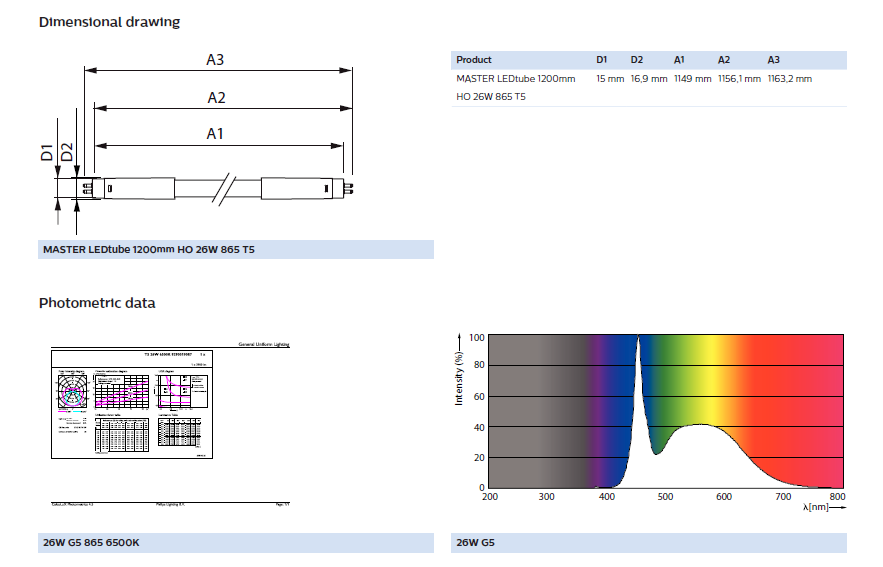This screenshot has height=567, width=883.
Task: Click 'HO 26W 865 T5' table text
Action: pyautogui.click(x=490, y=97)
